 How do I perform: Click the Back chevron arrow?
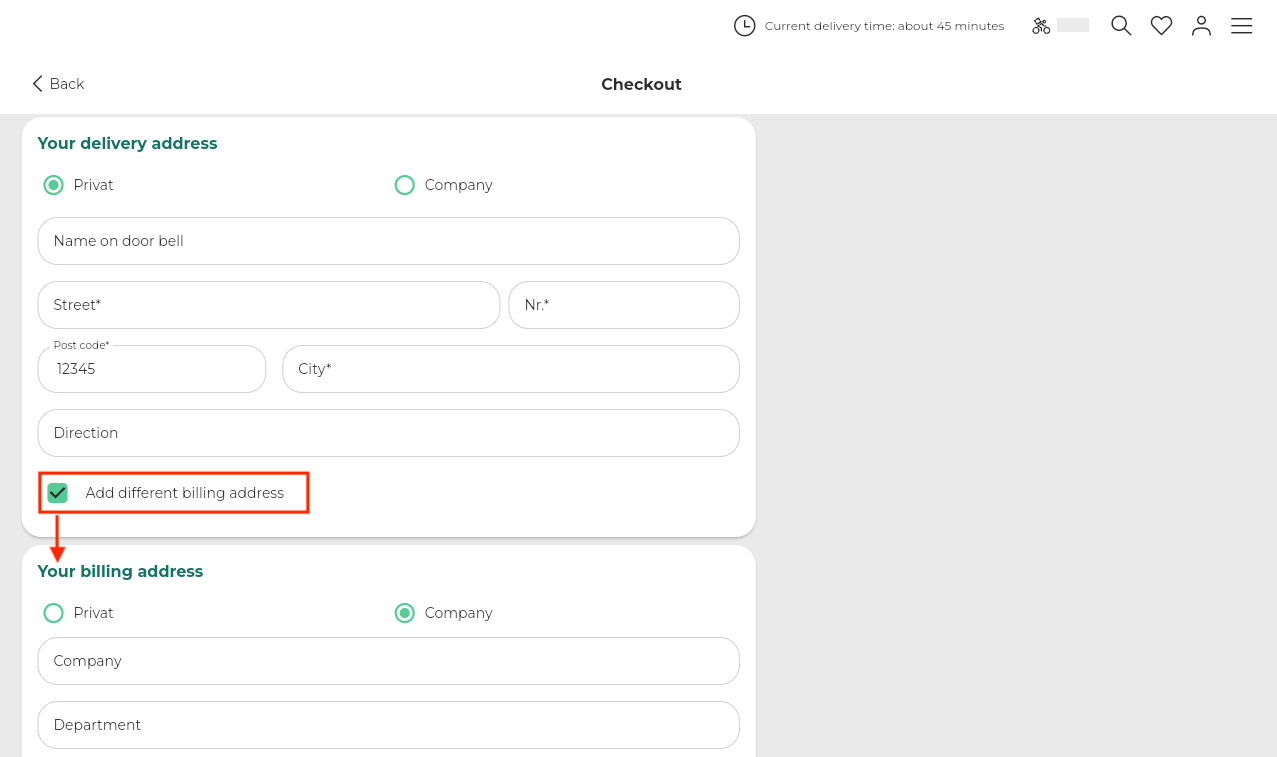[38, 84]
